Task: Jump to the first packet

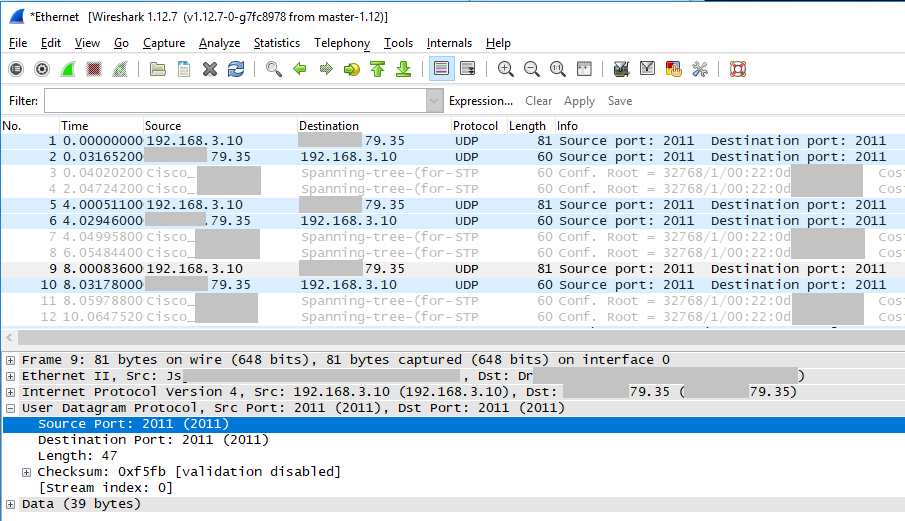Action: point(377,69)
